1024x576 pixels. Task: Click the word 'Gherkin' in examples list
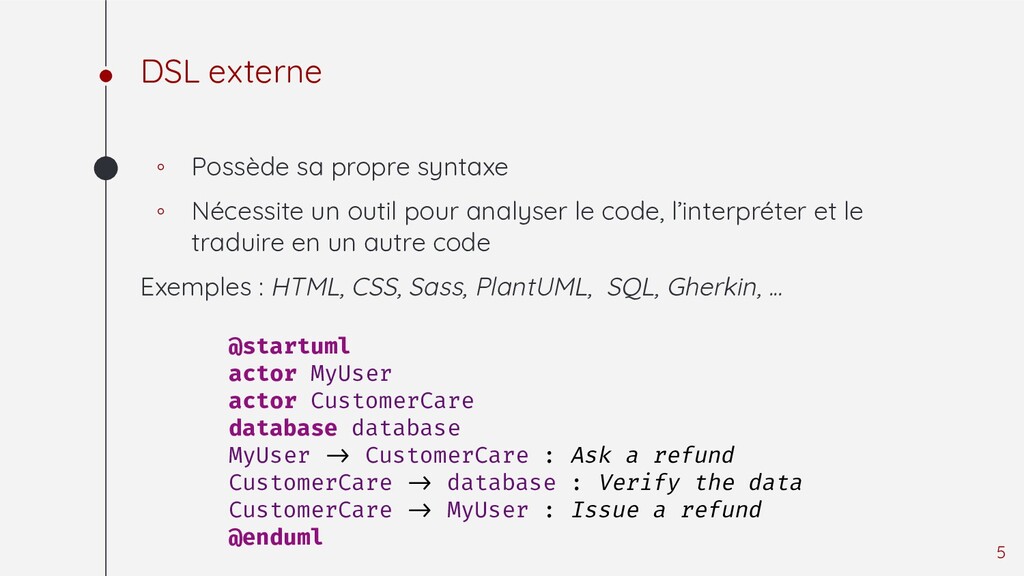pos(714,287)
